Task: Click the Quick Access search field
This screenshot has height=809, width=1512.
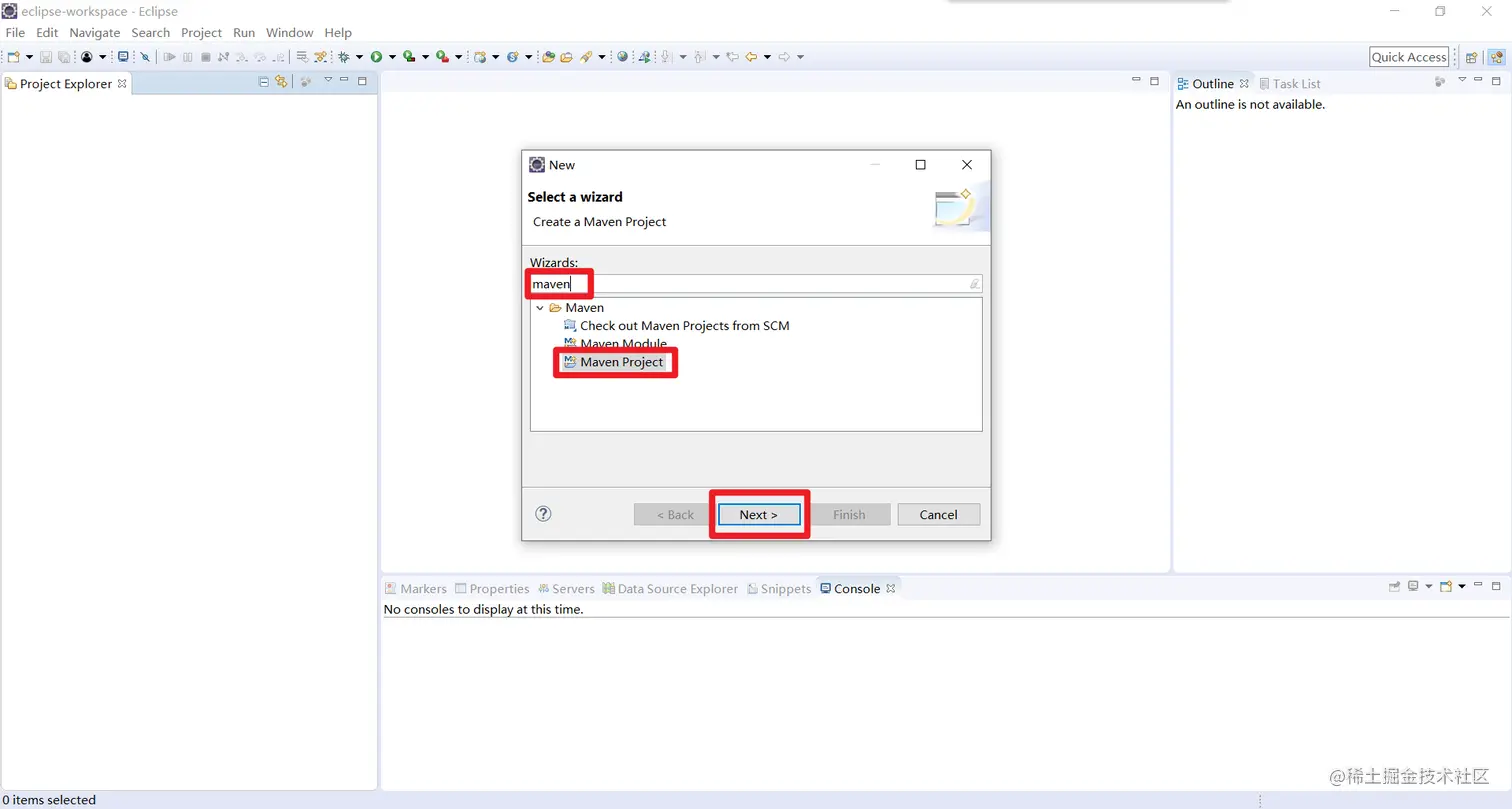Action: (x=1409, y=57)
